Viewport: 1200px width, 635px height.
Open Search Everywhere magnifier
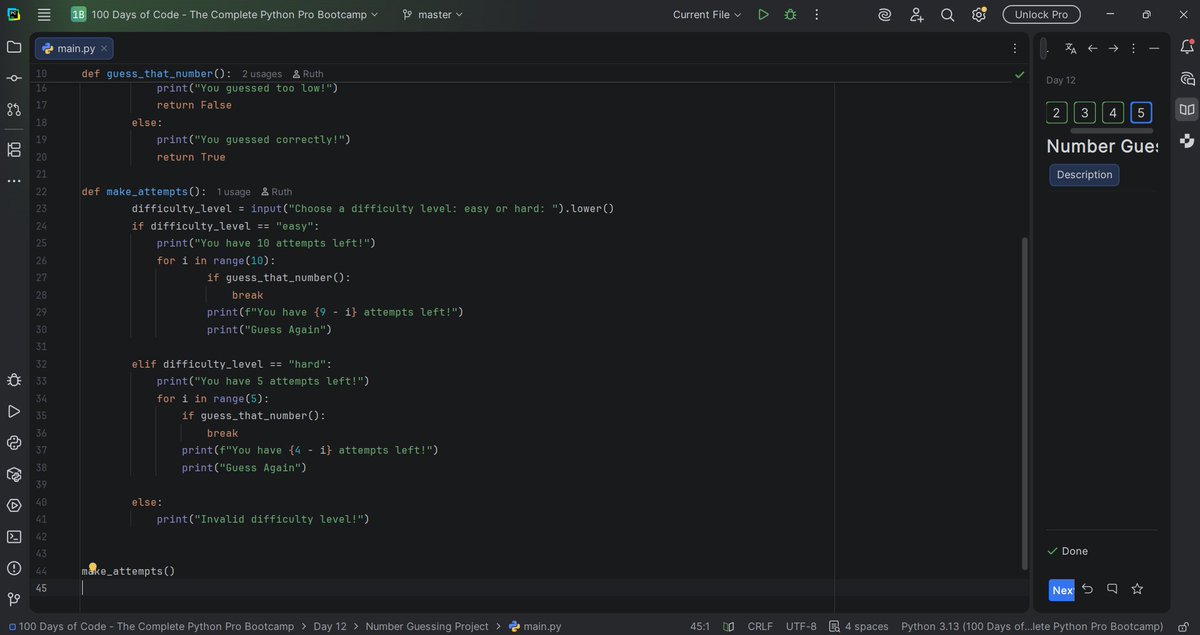(948, 15)
